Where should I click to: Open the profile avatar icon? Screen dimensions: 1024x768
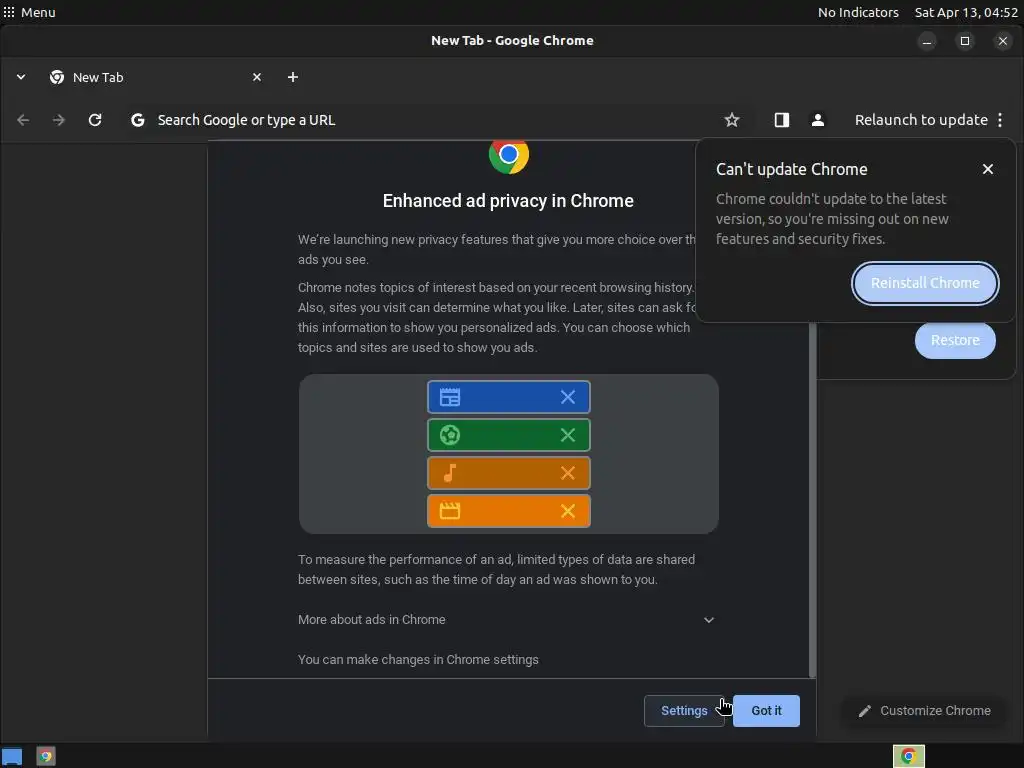tap(818, 120)
